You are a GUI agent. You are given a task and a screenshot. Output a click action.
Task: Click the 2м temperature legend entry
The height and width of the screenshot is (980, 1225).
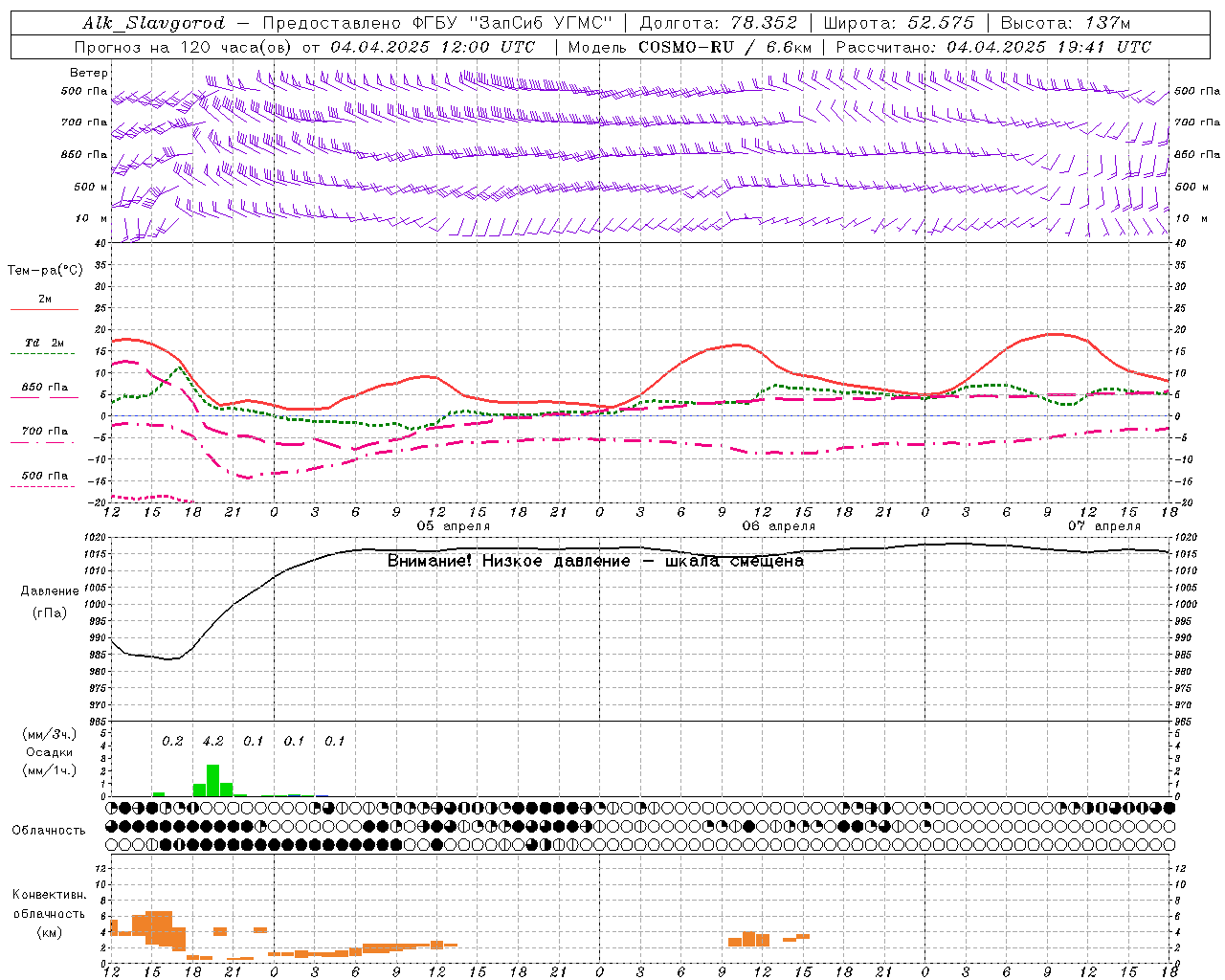pyautogui.click(x=45, y=300)
